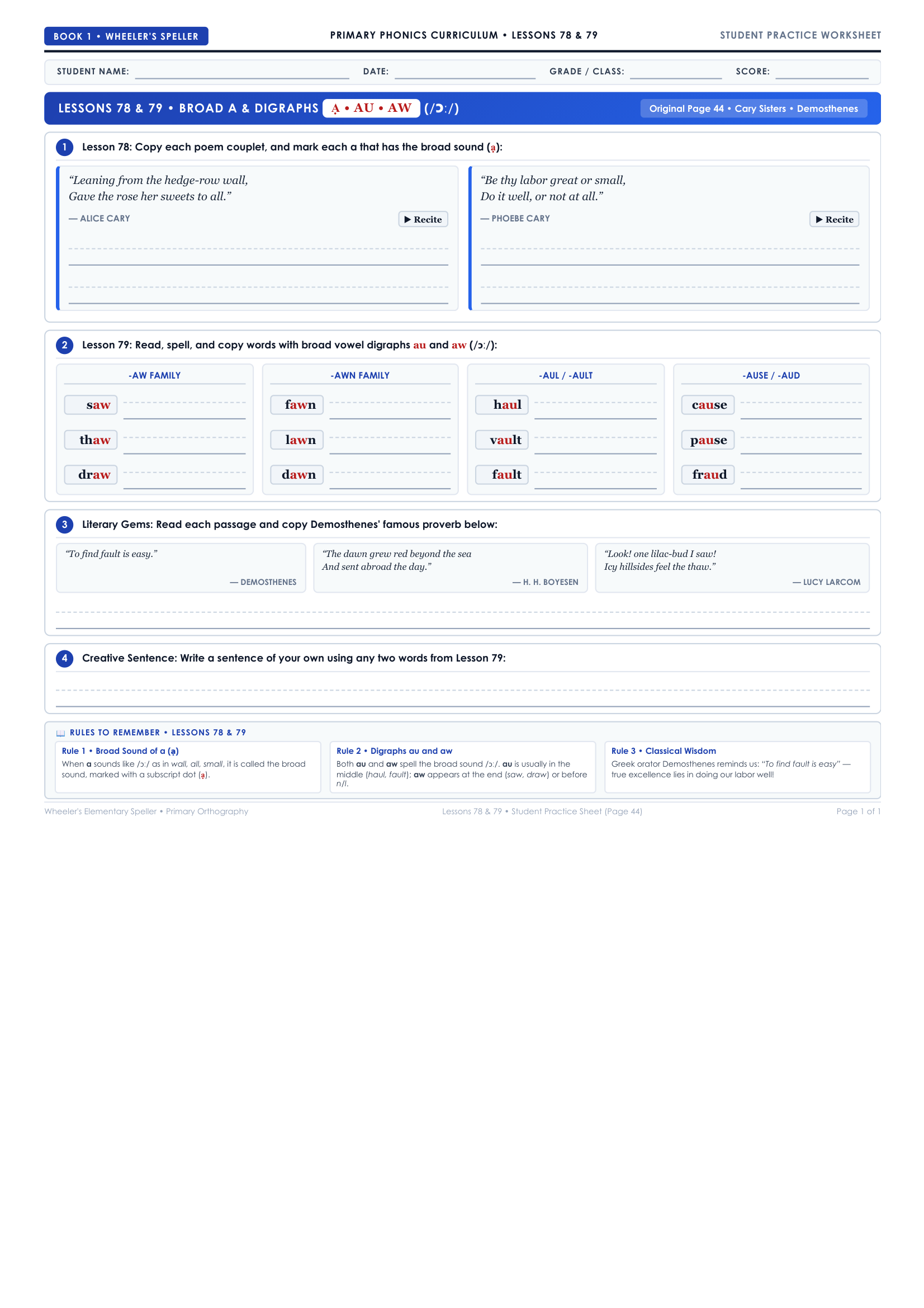
Task: Click Recite button under Alice Cary couplet
Action: 423,219
